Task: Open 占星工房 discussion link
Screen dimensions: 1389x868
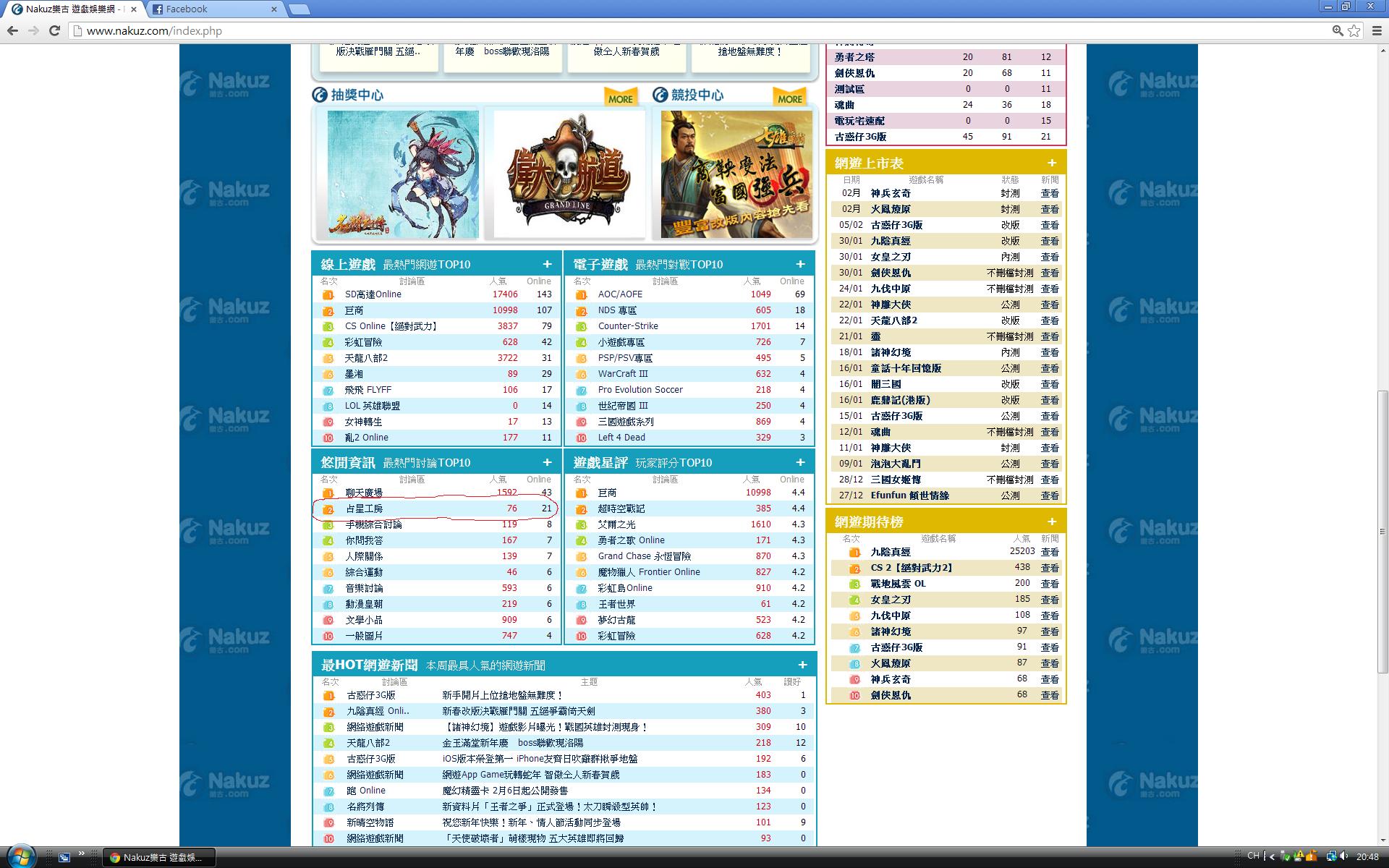Action: (x=364, y=509)
